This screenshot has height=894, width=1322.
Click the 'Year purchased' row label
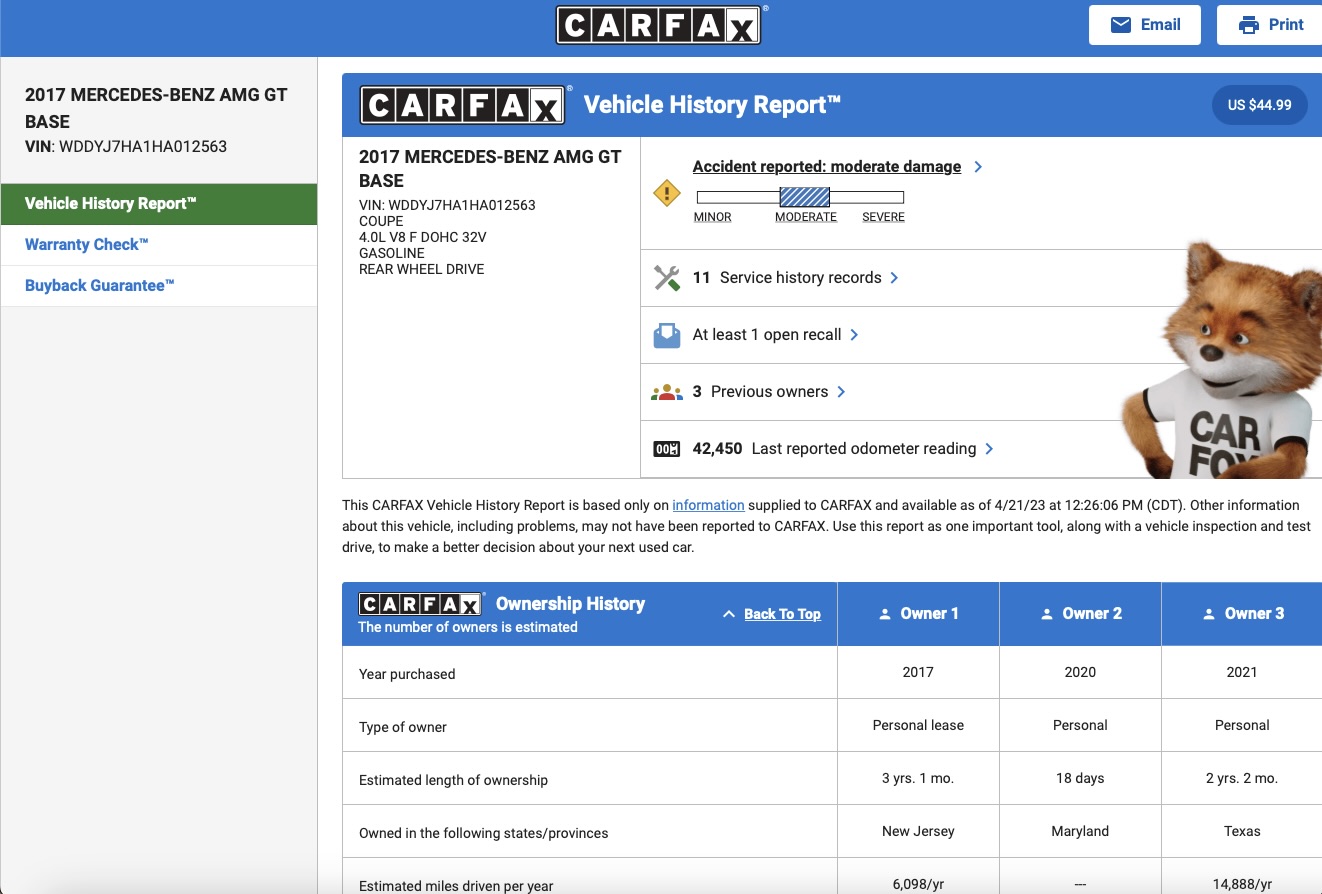[407, 674]
